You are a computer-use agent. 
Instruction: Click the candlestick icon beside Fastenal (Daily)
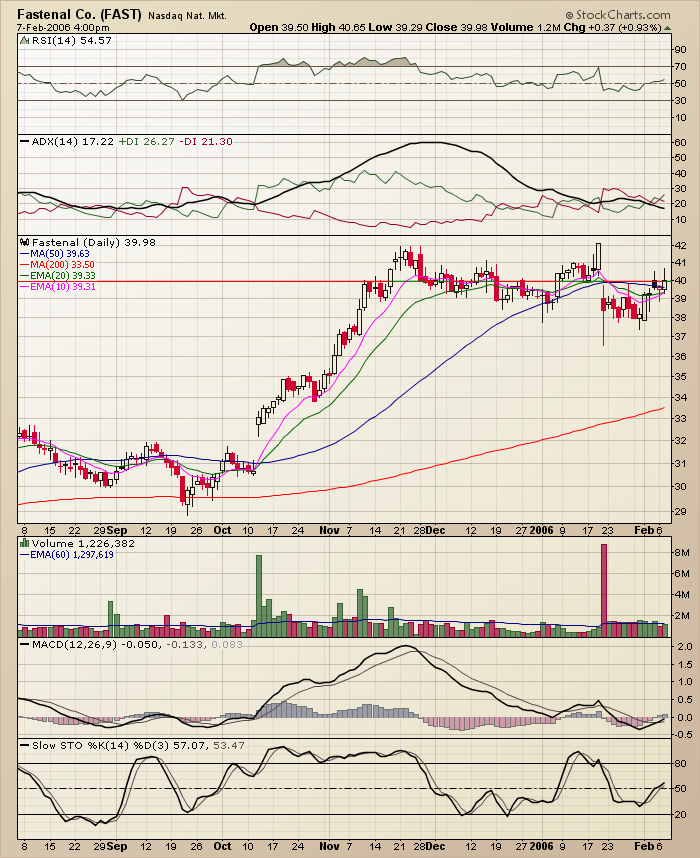(x=25, y=242)
